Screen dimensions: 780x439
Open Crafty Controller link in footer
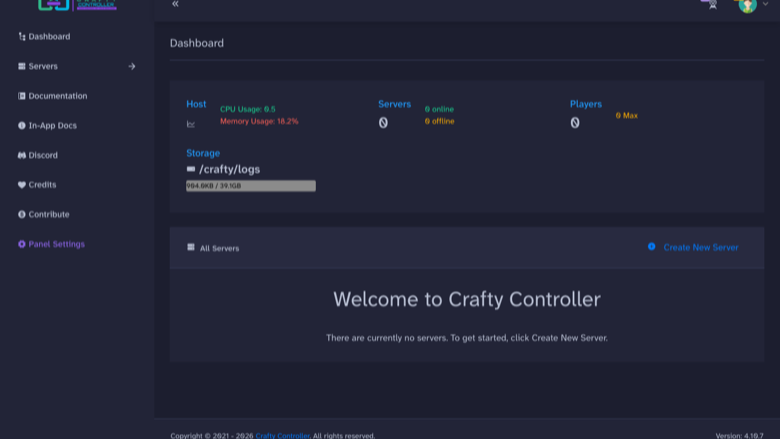coord(283,436)
